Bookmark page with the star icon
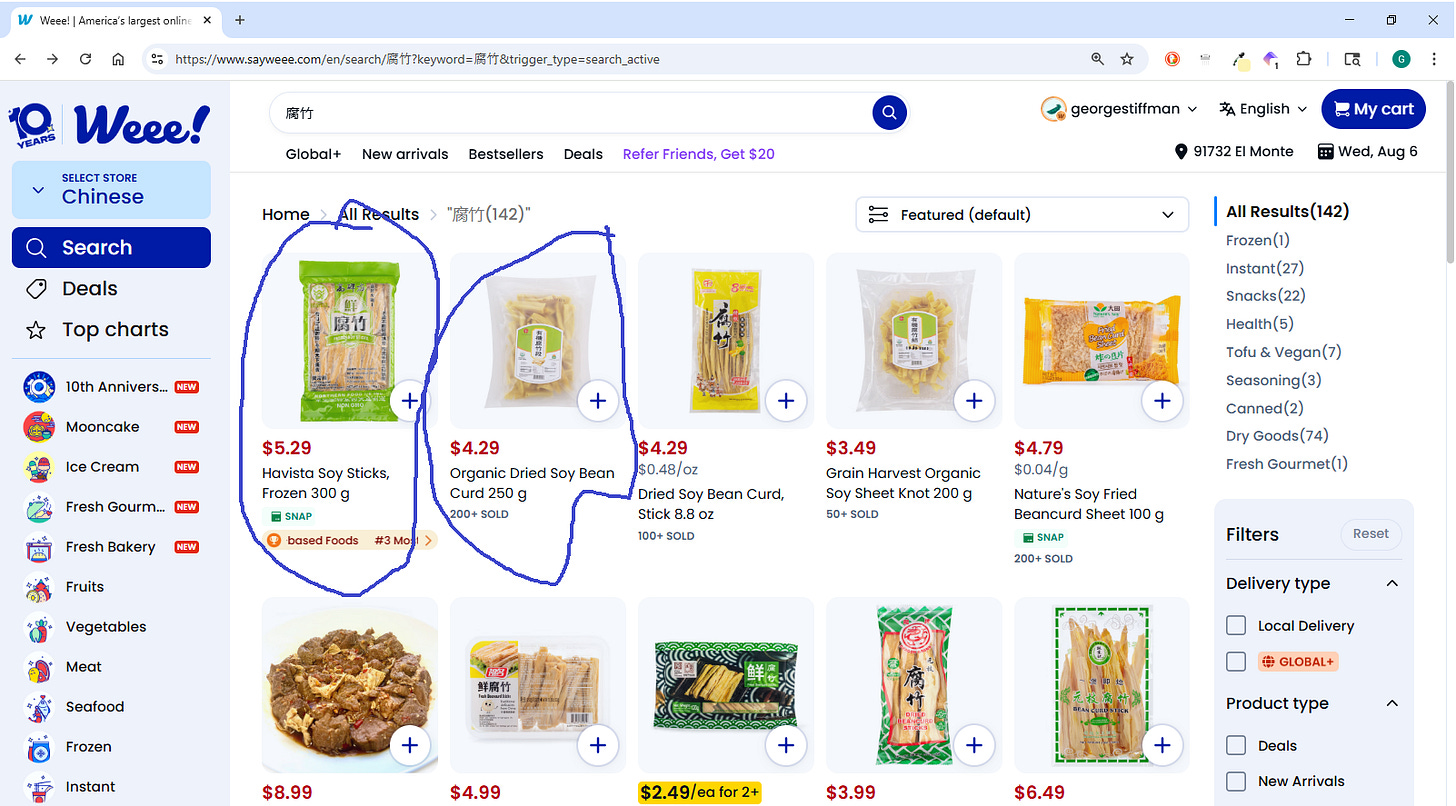The height and width of the screenshot is (806, 1456). point(1127,59)
